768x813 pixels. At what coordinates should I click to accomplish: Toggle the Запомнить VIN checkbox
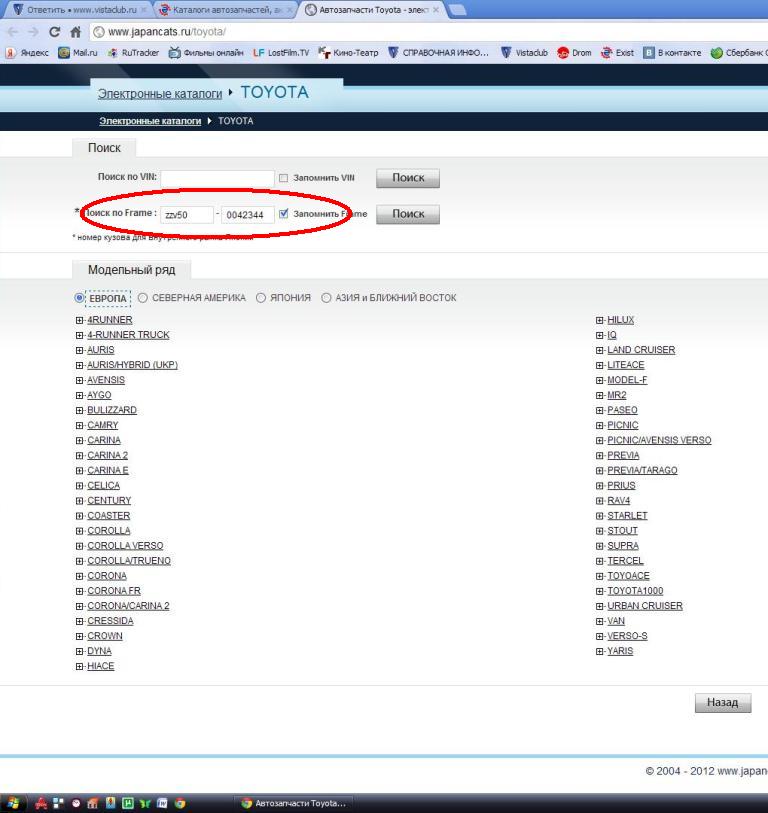click(x=283, y=178)
